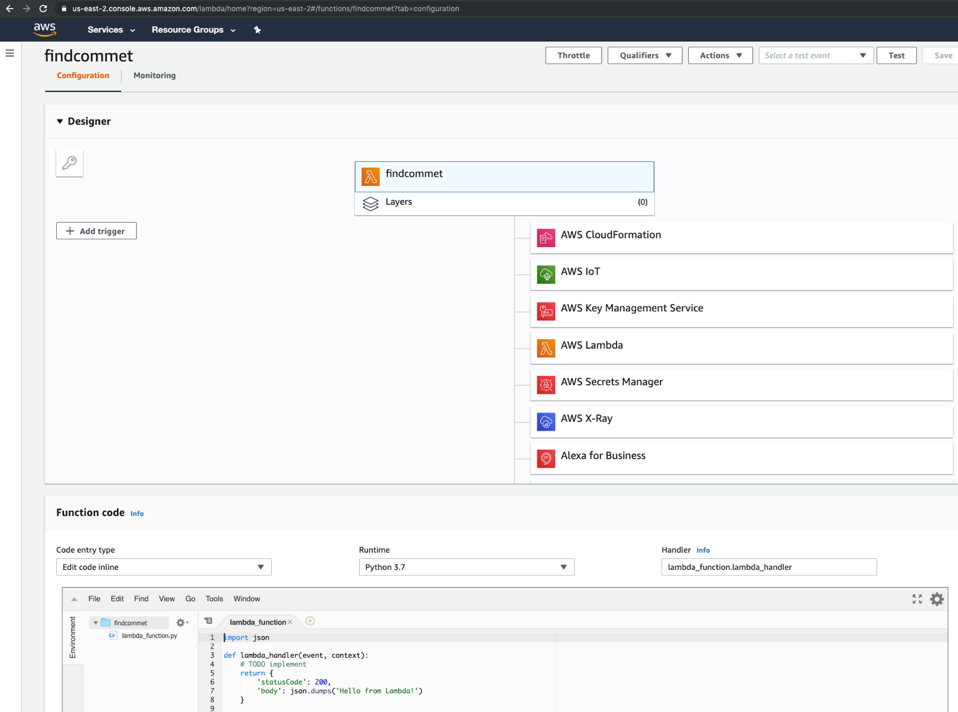Screen dimensions: 958x712
Task: Open the Select a test event dropdown
Action: coord(815,56)
